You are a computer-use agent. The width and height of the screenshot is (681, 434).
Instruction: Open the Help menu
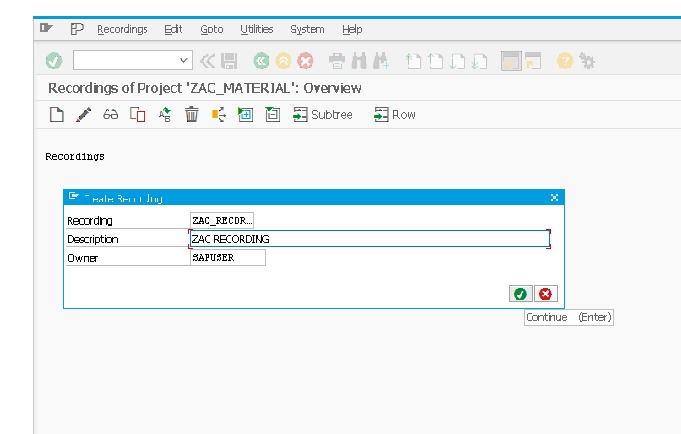(x=352, y=29)
